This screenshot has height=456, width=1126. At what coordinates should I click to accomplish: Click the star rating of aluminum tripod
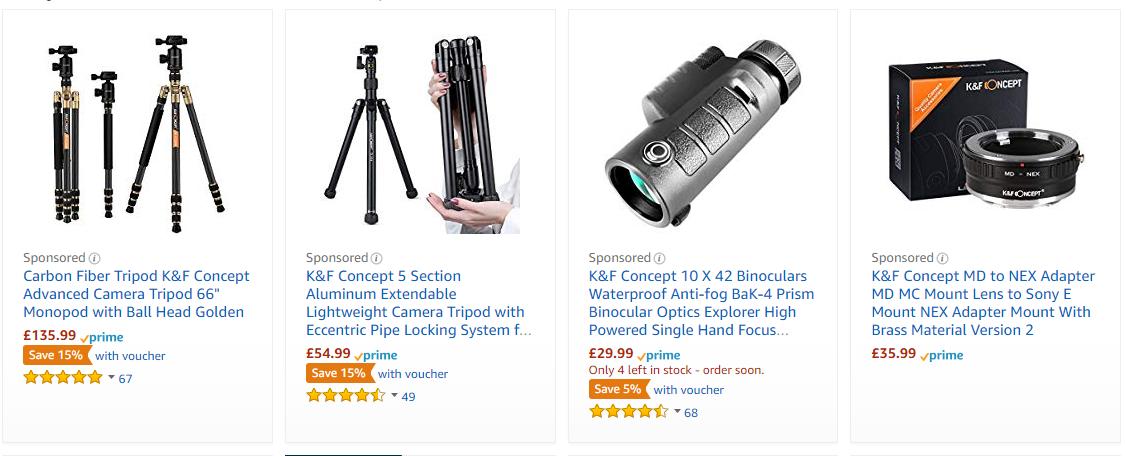[346, 396]
